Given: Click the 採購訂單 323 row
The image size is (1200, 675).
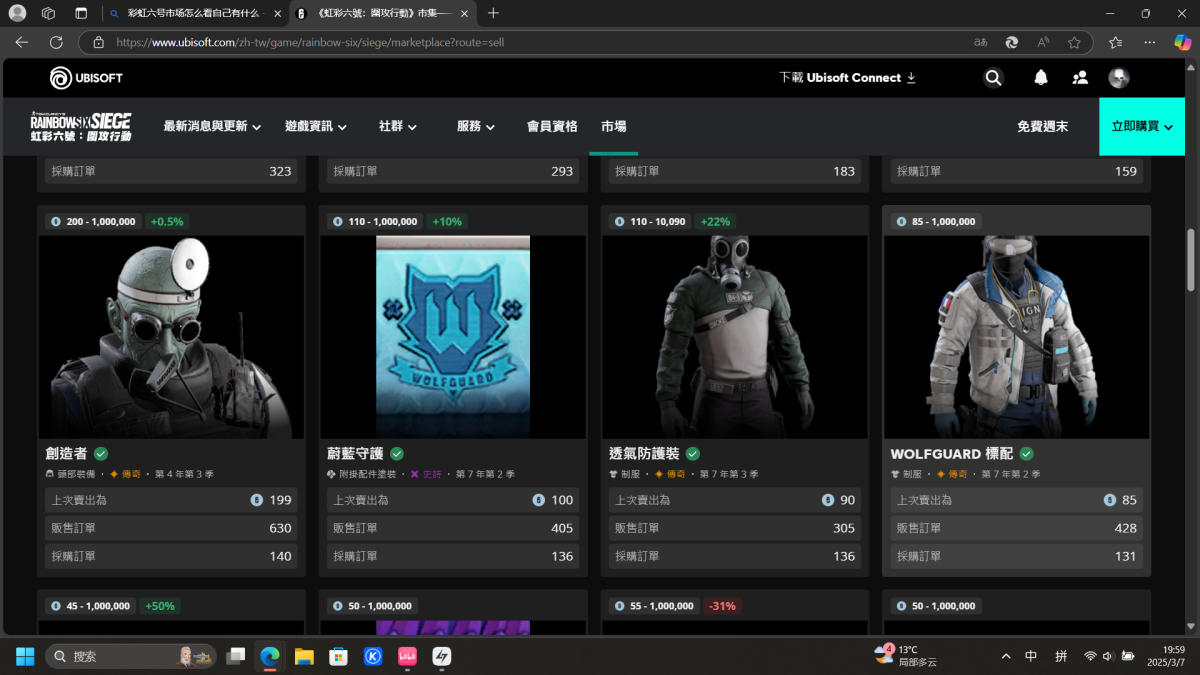Looking at the screenshot, I should (x=171, y=171).
